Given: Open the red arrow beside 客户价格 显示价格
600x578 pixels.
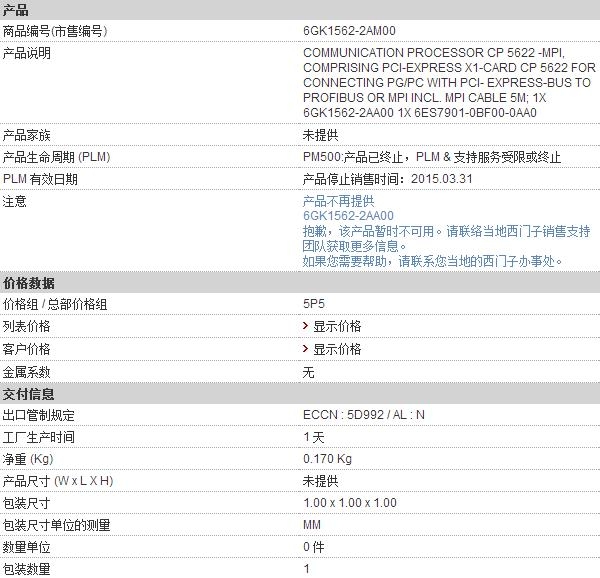Looking at the screenshot, I should (x=305, y=348).
